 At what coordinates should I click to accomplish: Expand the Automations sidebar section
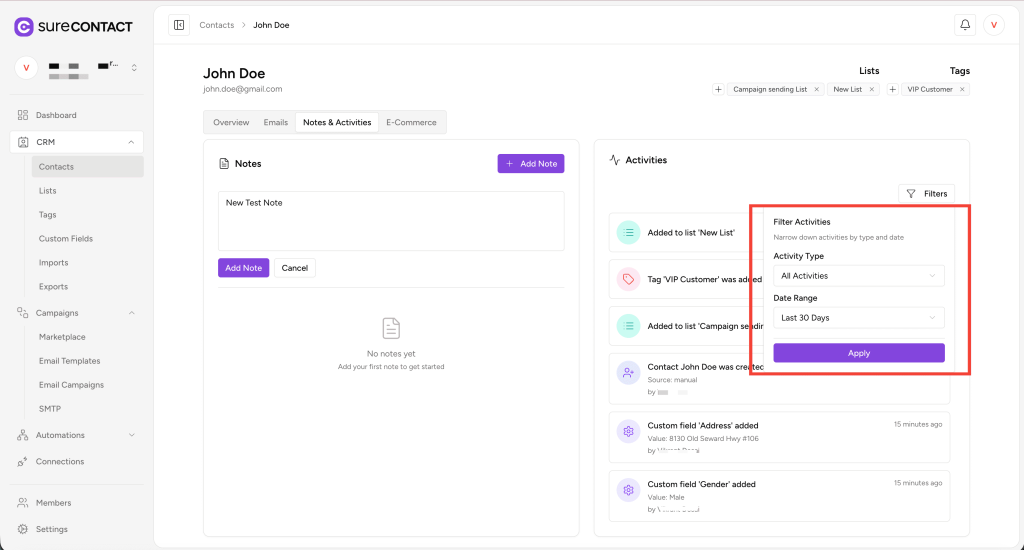coord(131,435)
